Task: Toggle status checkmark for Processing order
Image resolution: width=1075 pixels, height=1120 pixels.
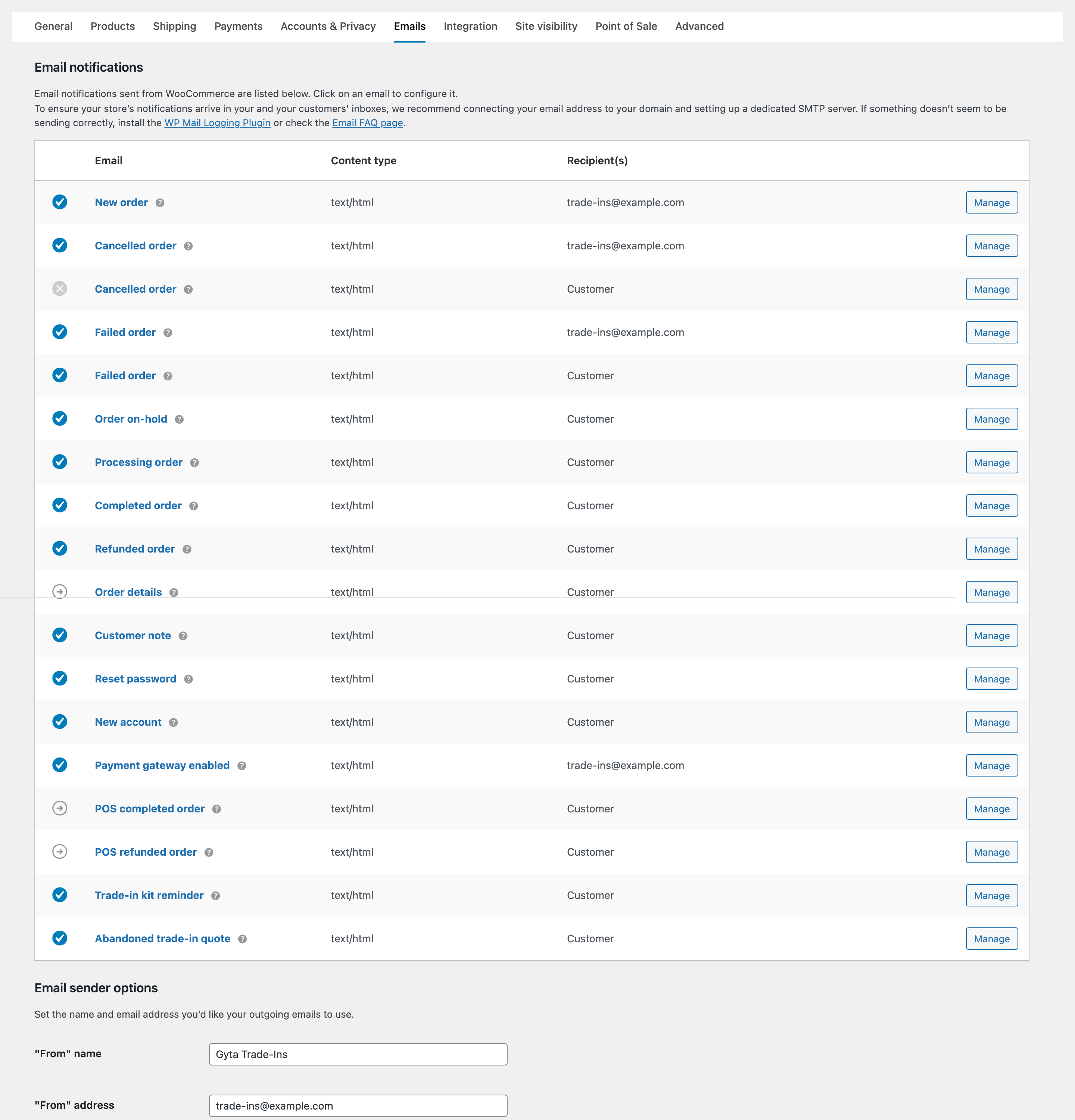Action: coord(60,462)
